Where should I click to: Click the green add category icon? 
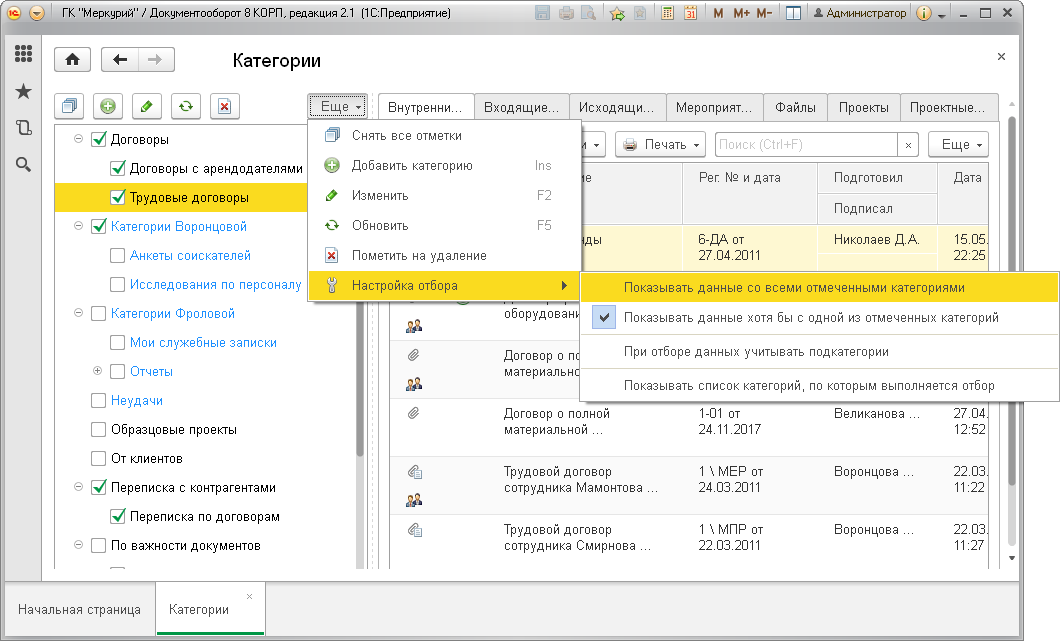[107, 106]
